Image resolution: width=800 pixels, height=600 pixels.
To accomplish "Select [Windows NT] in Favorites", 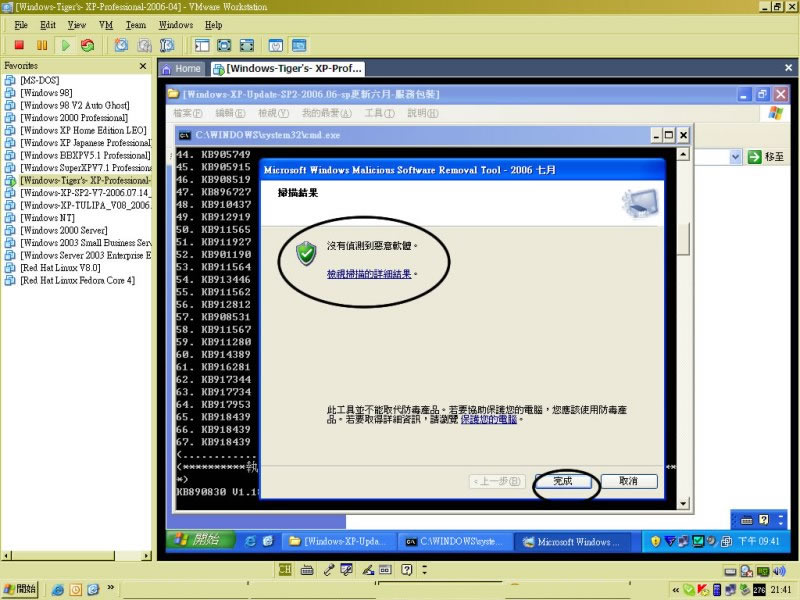I will 47,218.
